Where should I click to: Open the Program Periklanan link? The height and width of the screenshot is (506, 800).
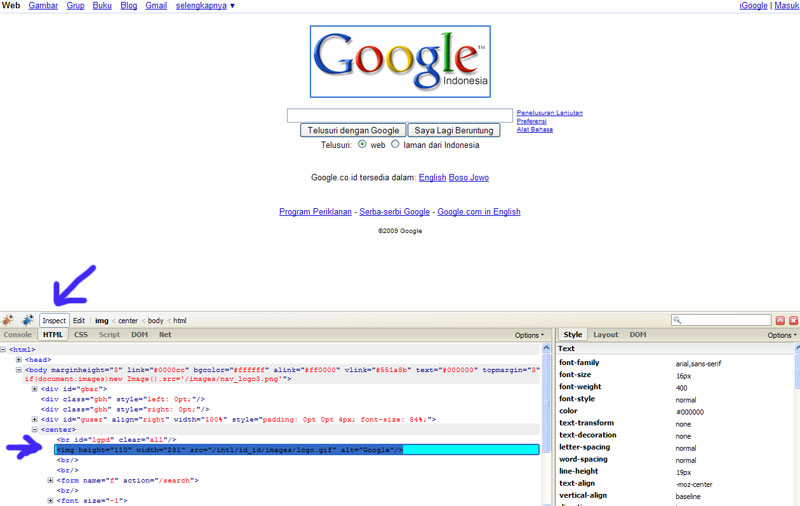click(315, 212)
